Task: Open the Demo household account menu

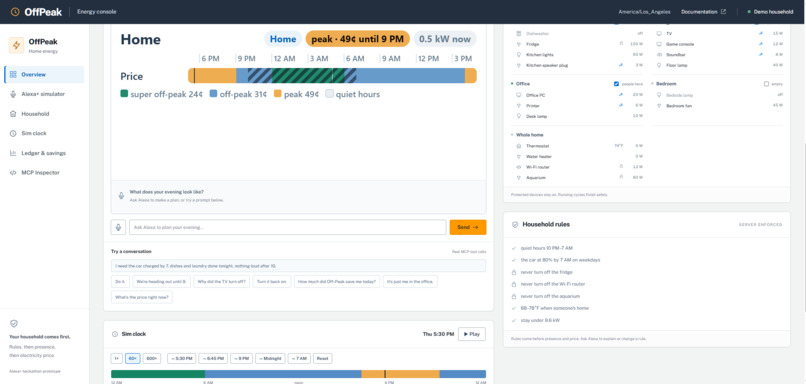Action: 771,12
